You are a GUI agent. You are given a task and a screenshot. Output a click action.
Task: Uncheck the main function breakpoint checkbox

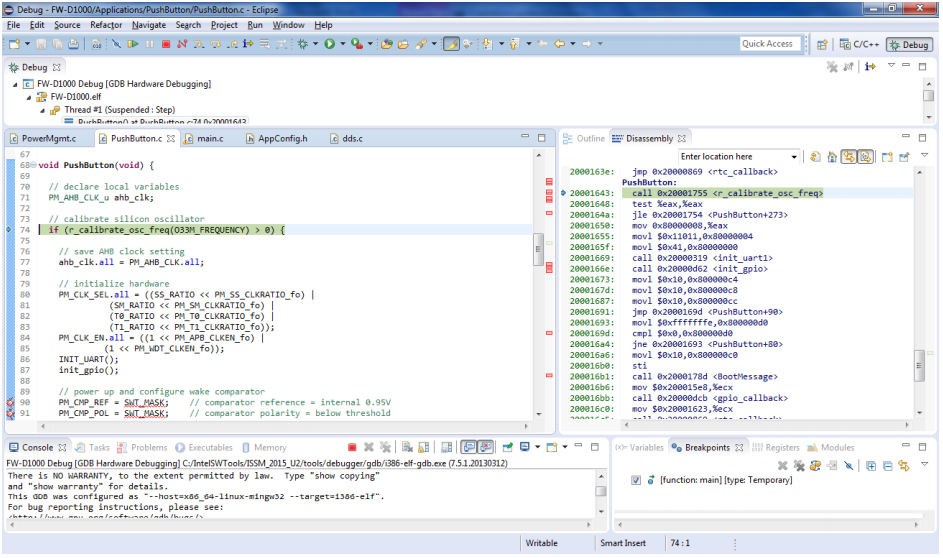637,481
